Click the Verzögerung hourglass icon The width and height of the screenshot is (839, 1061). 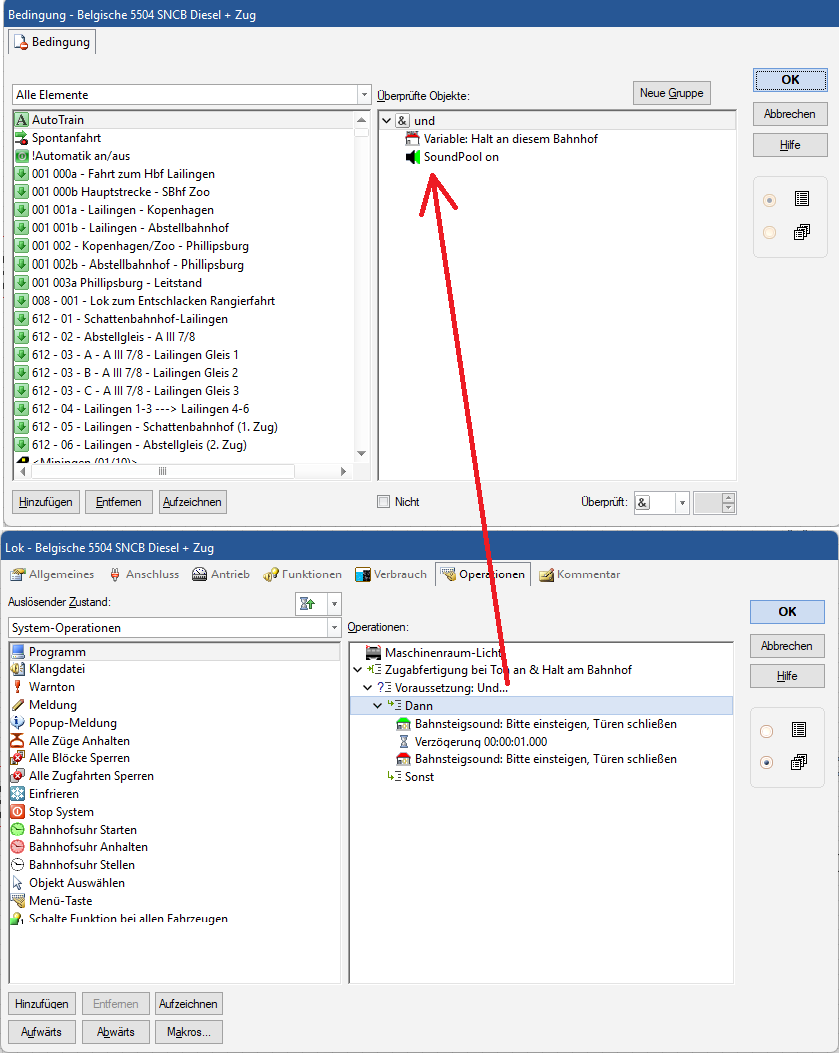(404, 741)
